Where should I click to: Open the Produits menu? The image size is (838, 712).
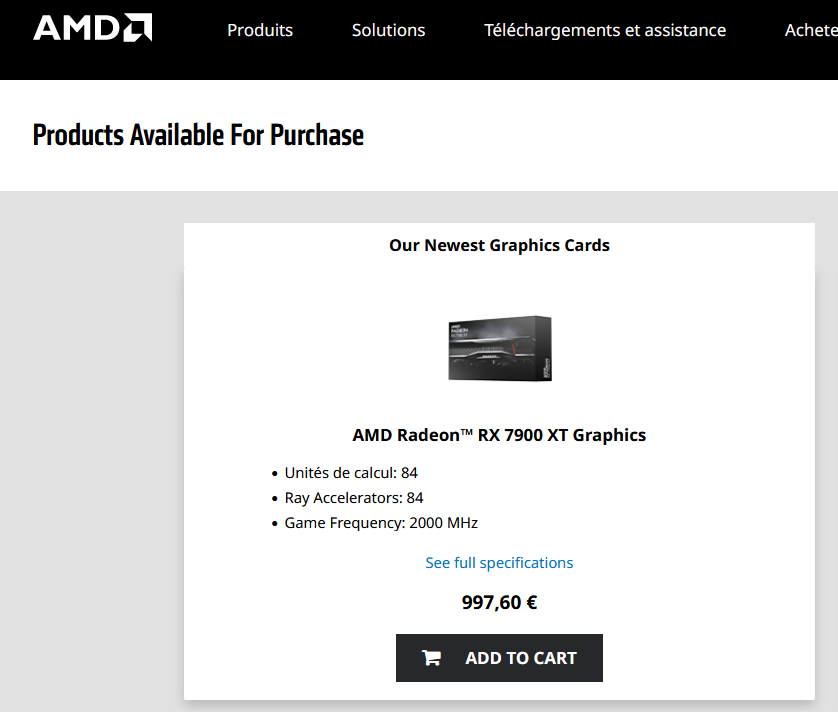pyautogui.click(x=260, y=30)
